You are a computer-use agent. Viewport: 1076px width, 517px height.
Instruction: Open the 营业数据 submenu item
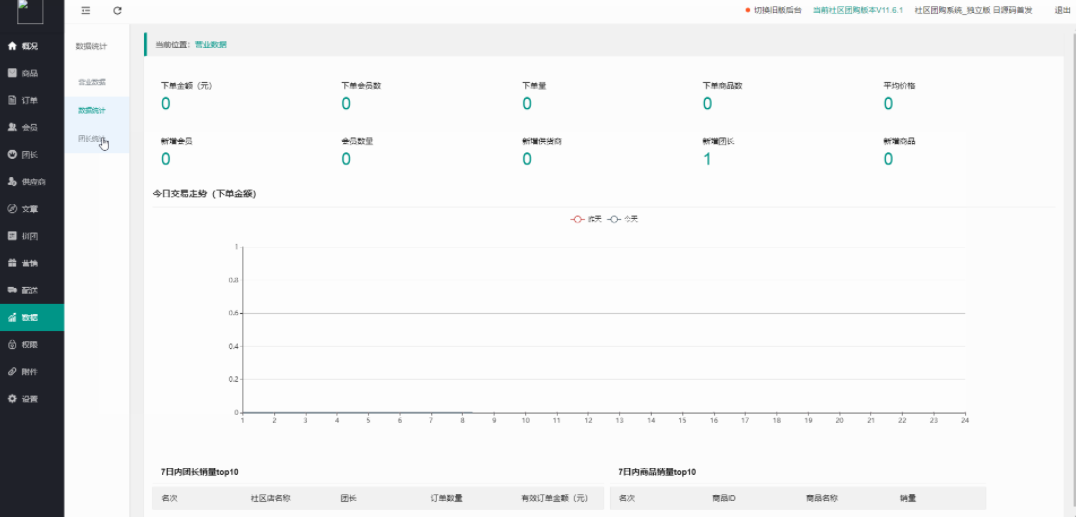(x=92, y=82)
